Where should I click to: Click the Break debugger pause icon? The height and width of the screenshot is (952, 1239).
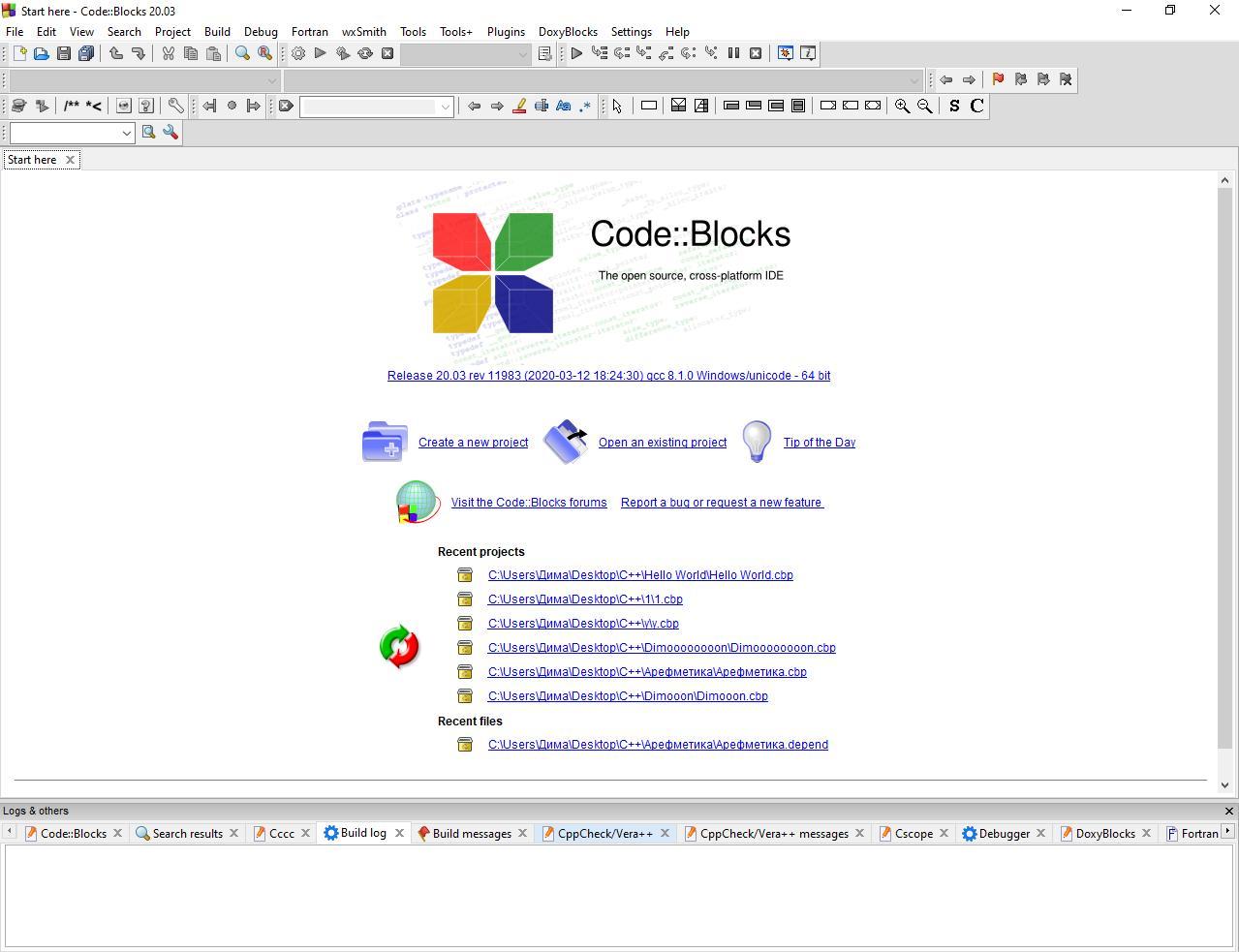pos(733,54)
